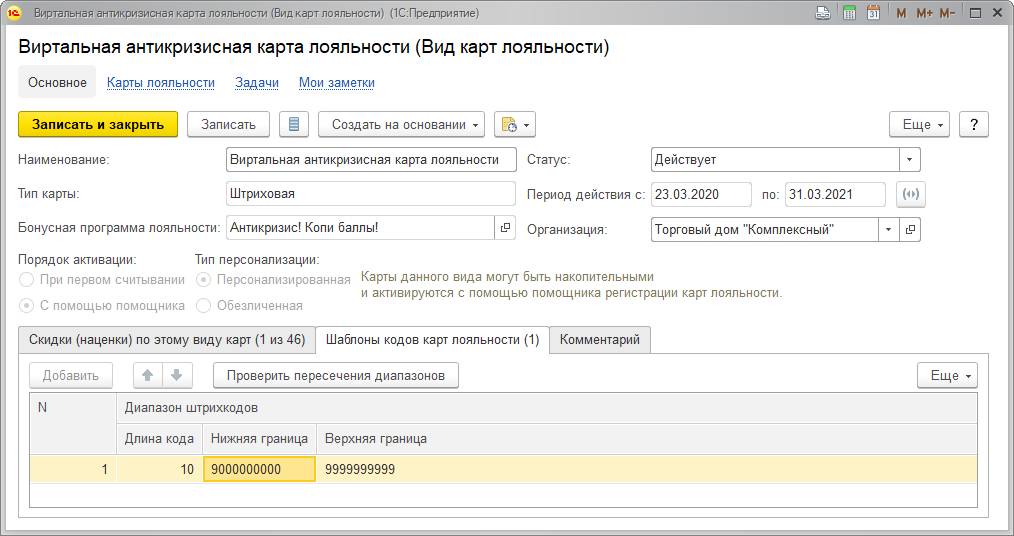
Task: Click the Нижняя граница cell 9000000000
Action: coord(259,469)
